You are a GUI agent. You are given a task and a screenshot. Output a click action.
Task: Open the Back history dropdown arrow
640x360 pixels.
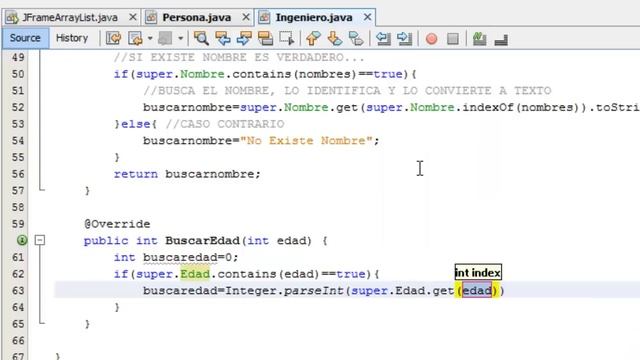[150, 38]
